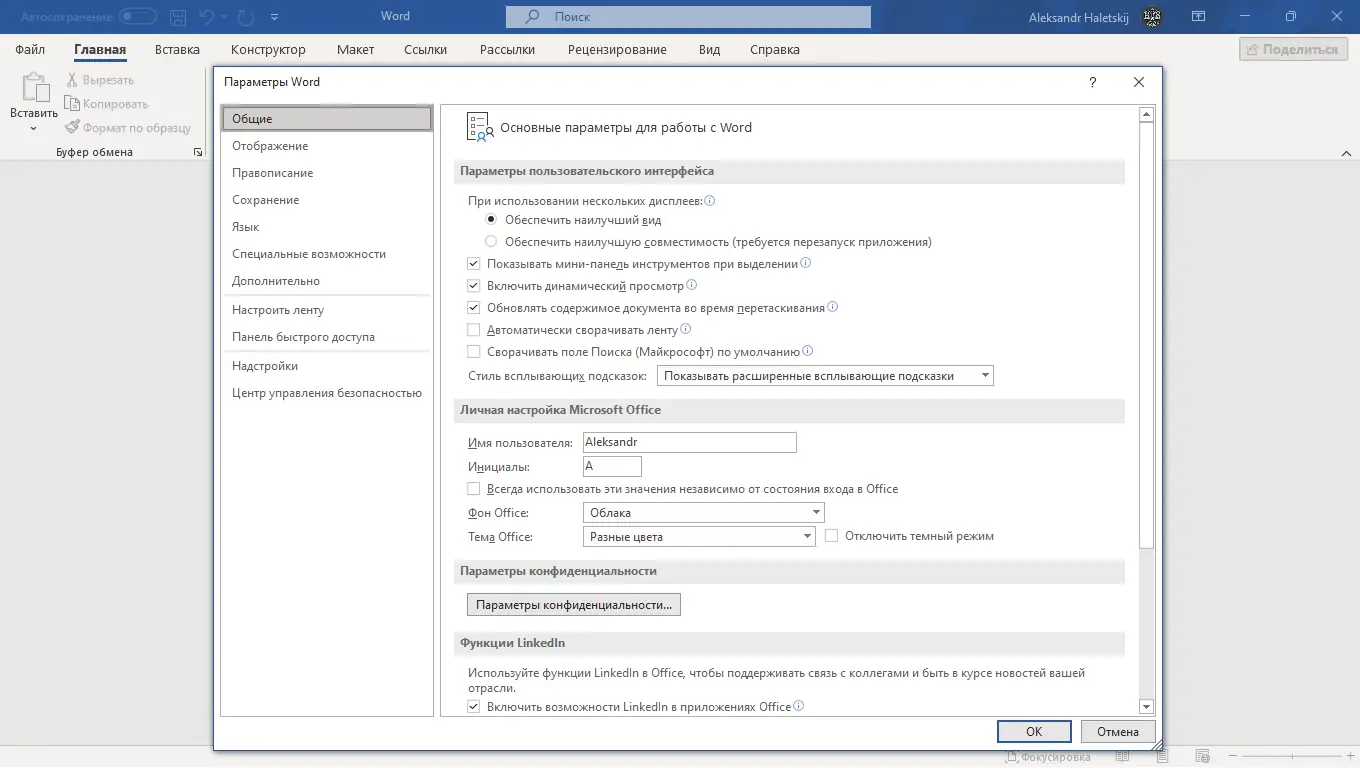Click the zoom slider in status bar

1292,757
